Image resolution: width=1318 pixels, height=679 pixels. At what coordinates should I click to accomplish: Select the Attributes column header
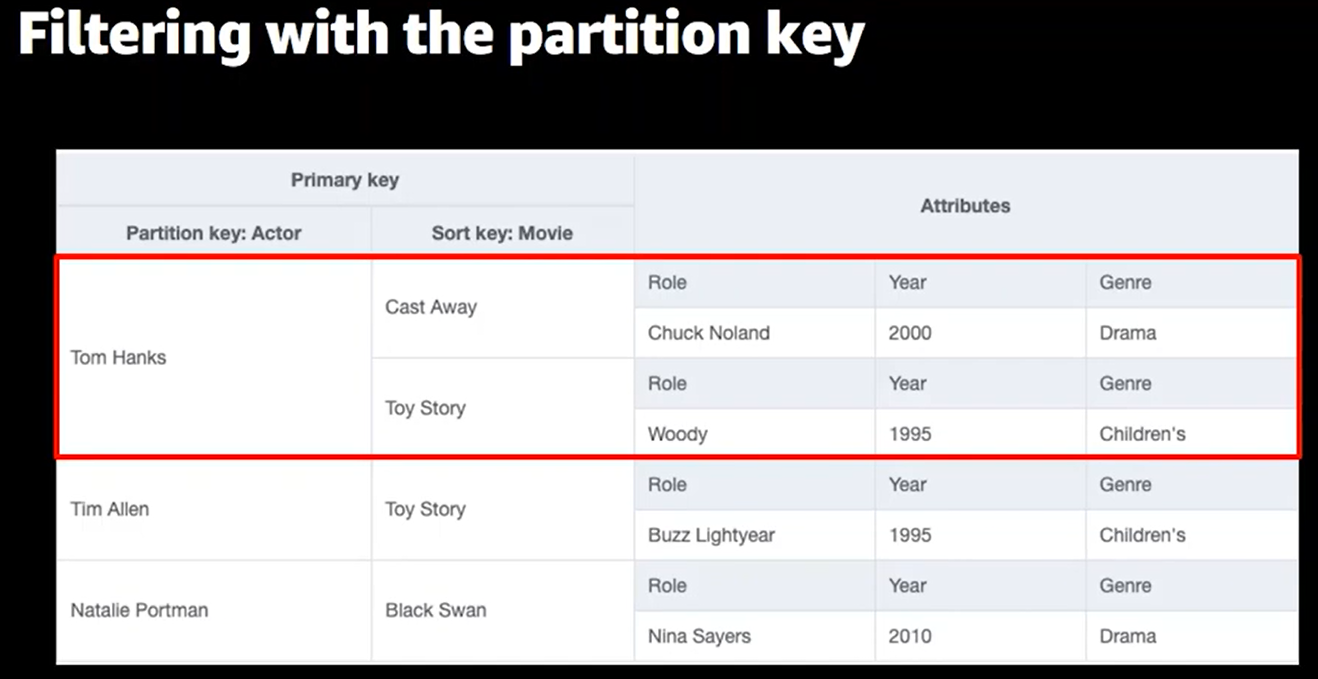[966, 205]
